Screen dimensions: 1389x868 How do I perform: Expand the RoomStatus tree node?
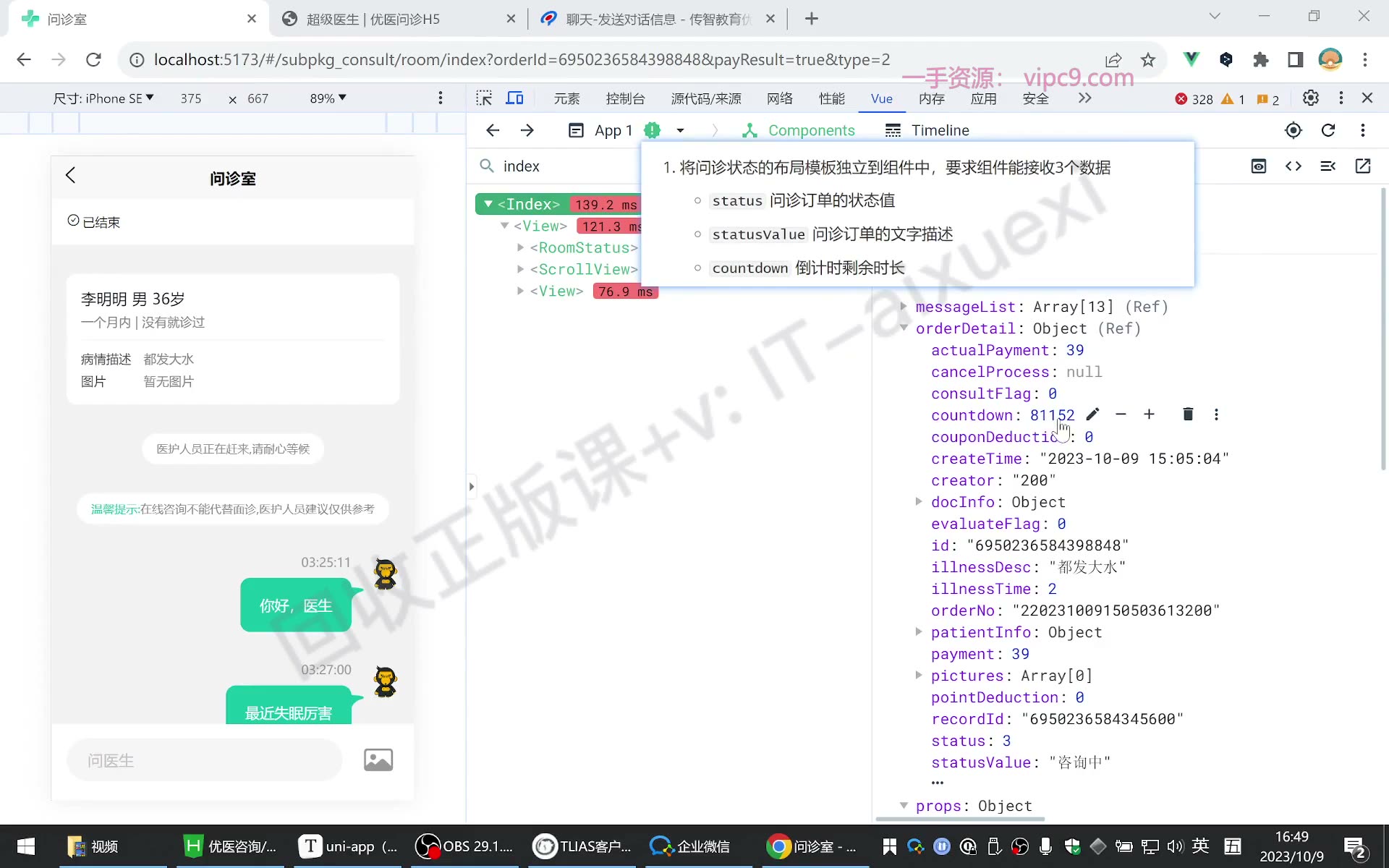[520, 248]
